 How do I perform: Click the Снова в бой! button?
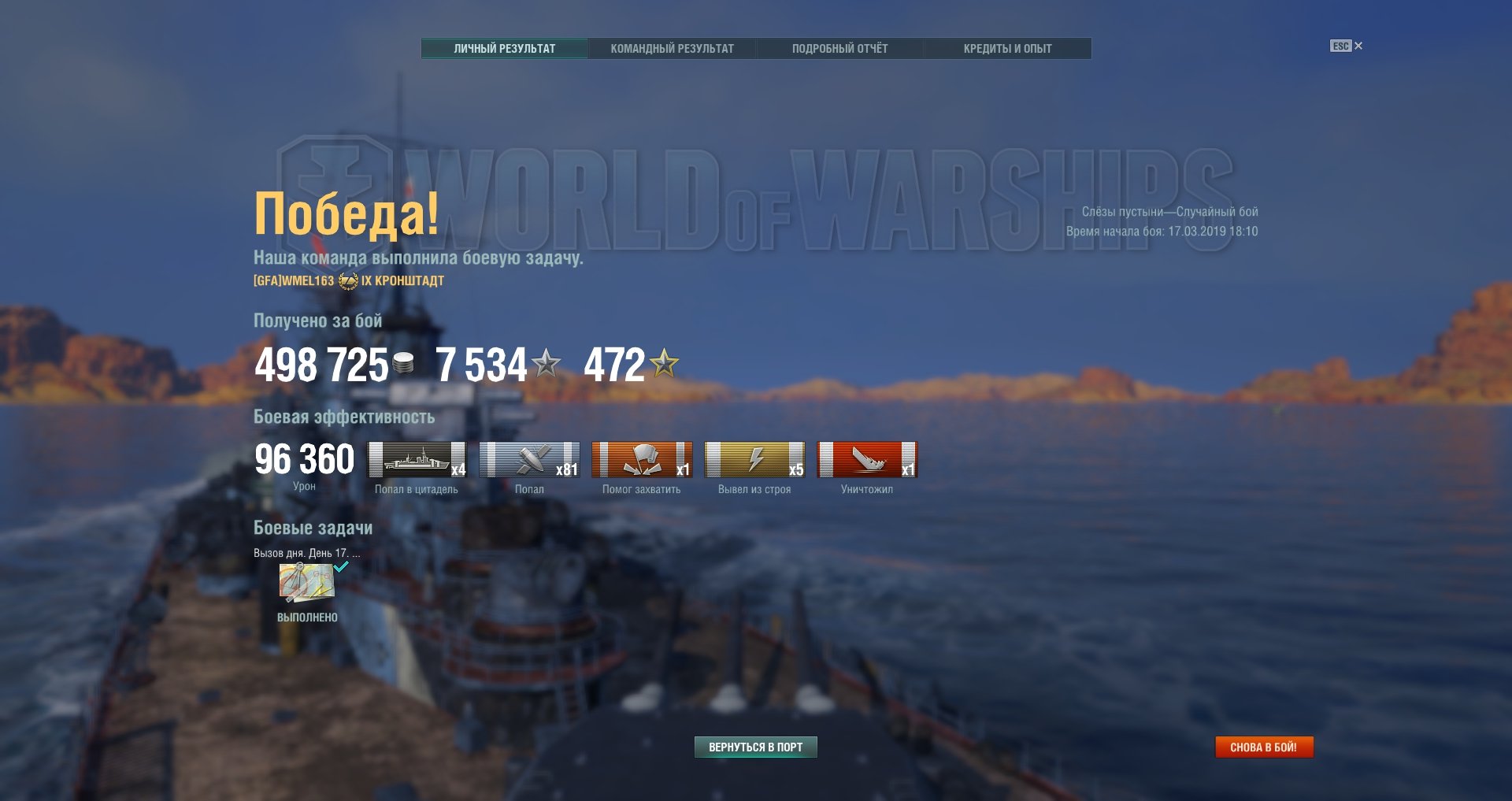pos(1264,747)
